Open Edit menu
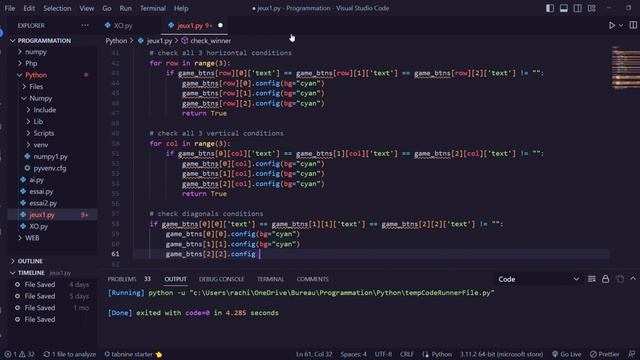Viewport: 640px width, 360px height. [29, 8]
